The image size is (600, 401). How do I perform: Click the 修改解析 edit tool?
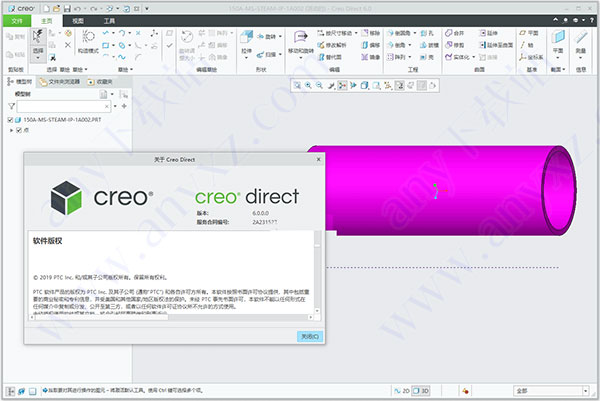[332, 45]
